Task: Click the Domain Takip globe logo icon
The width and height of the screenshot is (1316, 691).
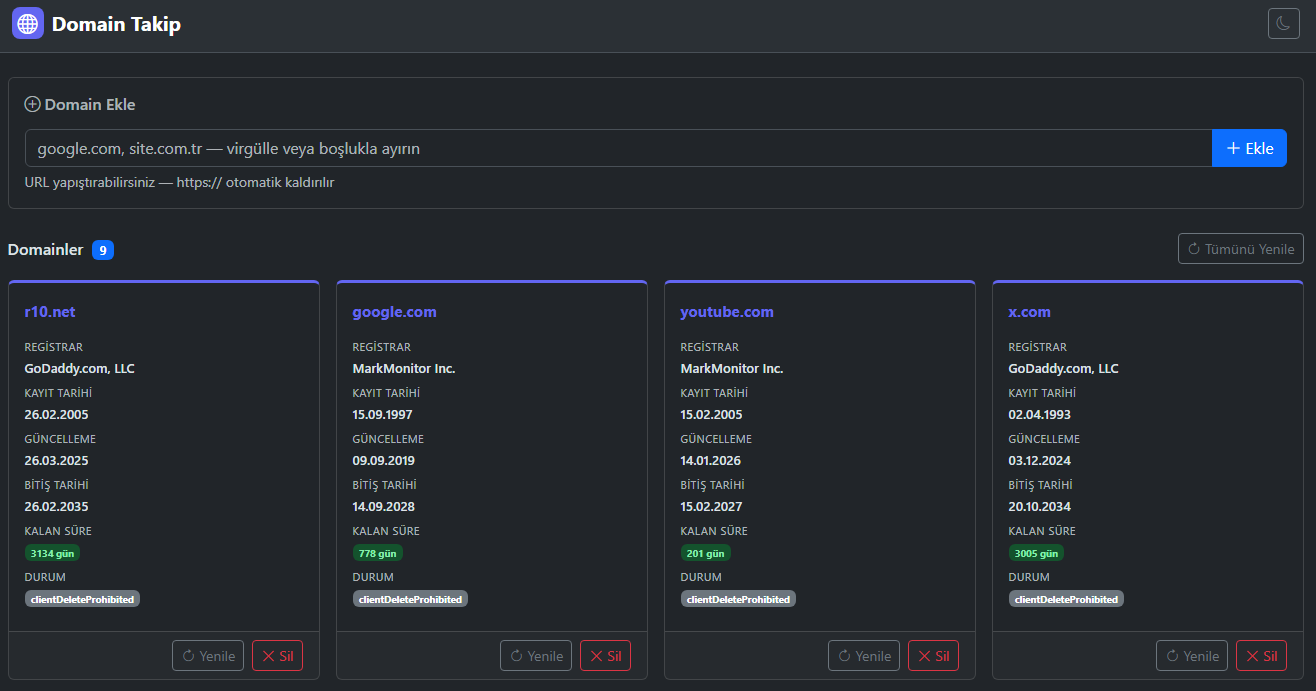Action: coord(28,23)
